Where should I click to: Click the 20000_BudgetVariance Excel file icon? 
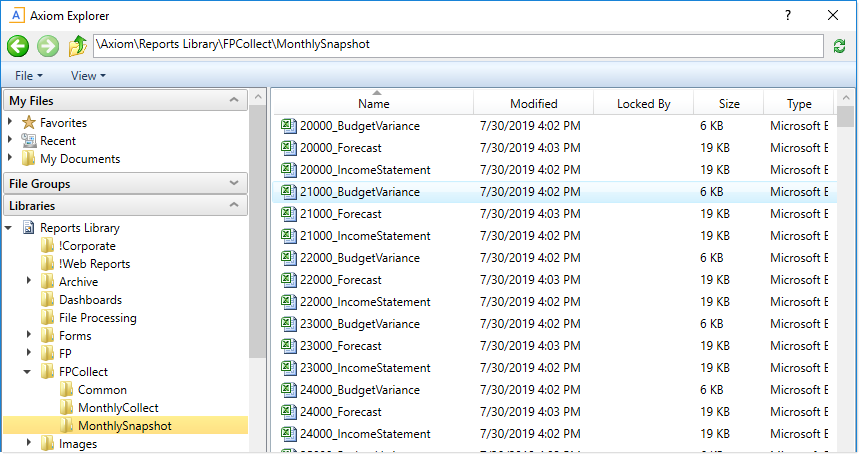click(288, 126)
